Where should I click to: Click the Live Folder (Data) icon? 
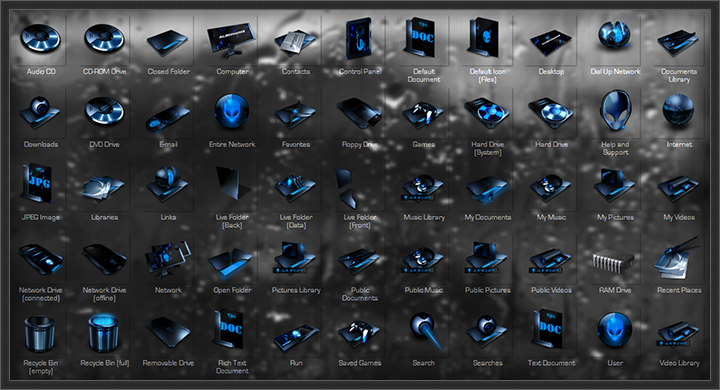296,187
